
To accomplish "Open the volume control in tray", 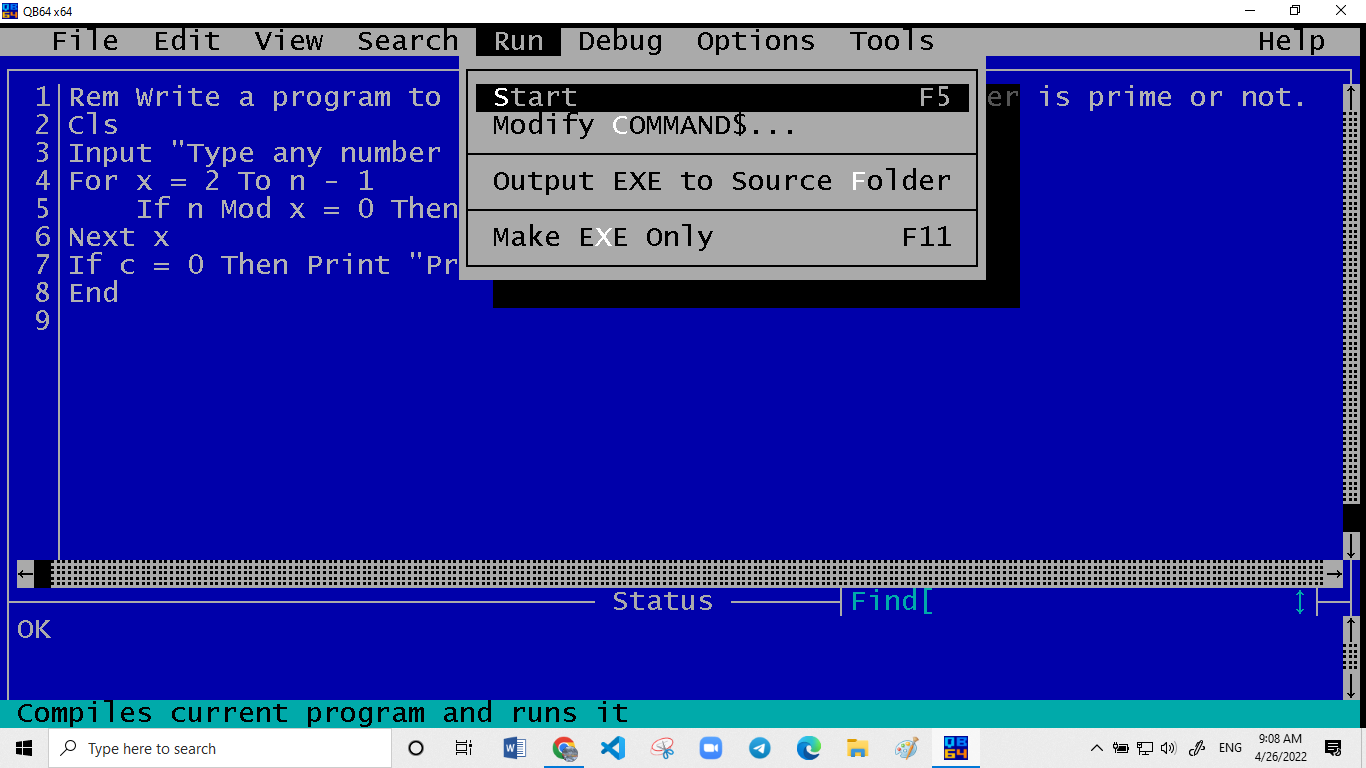I will pyautogui.click(x=1169, y=748).
